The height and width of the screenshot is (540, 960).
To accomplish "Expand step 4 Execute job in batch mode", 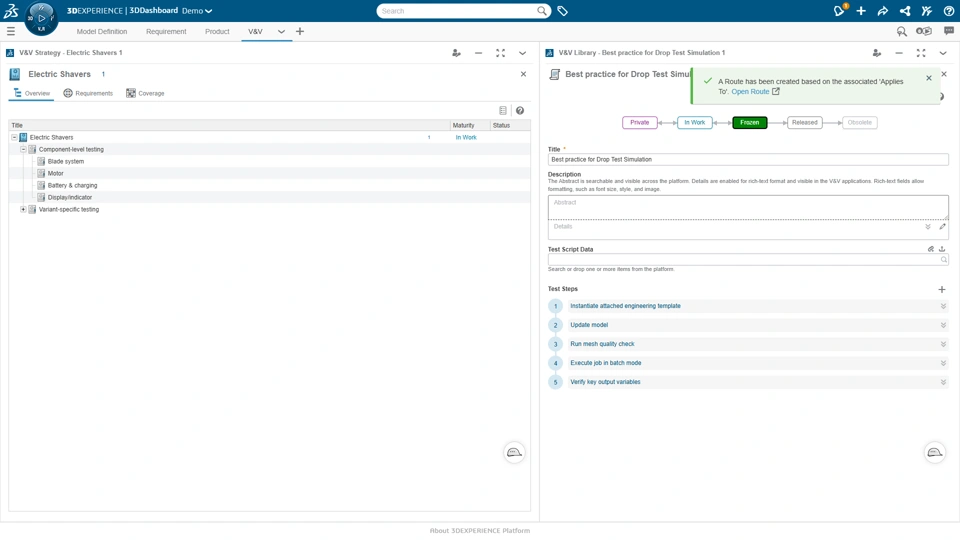I will pos(943,363).
